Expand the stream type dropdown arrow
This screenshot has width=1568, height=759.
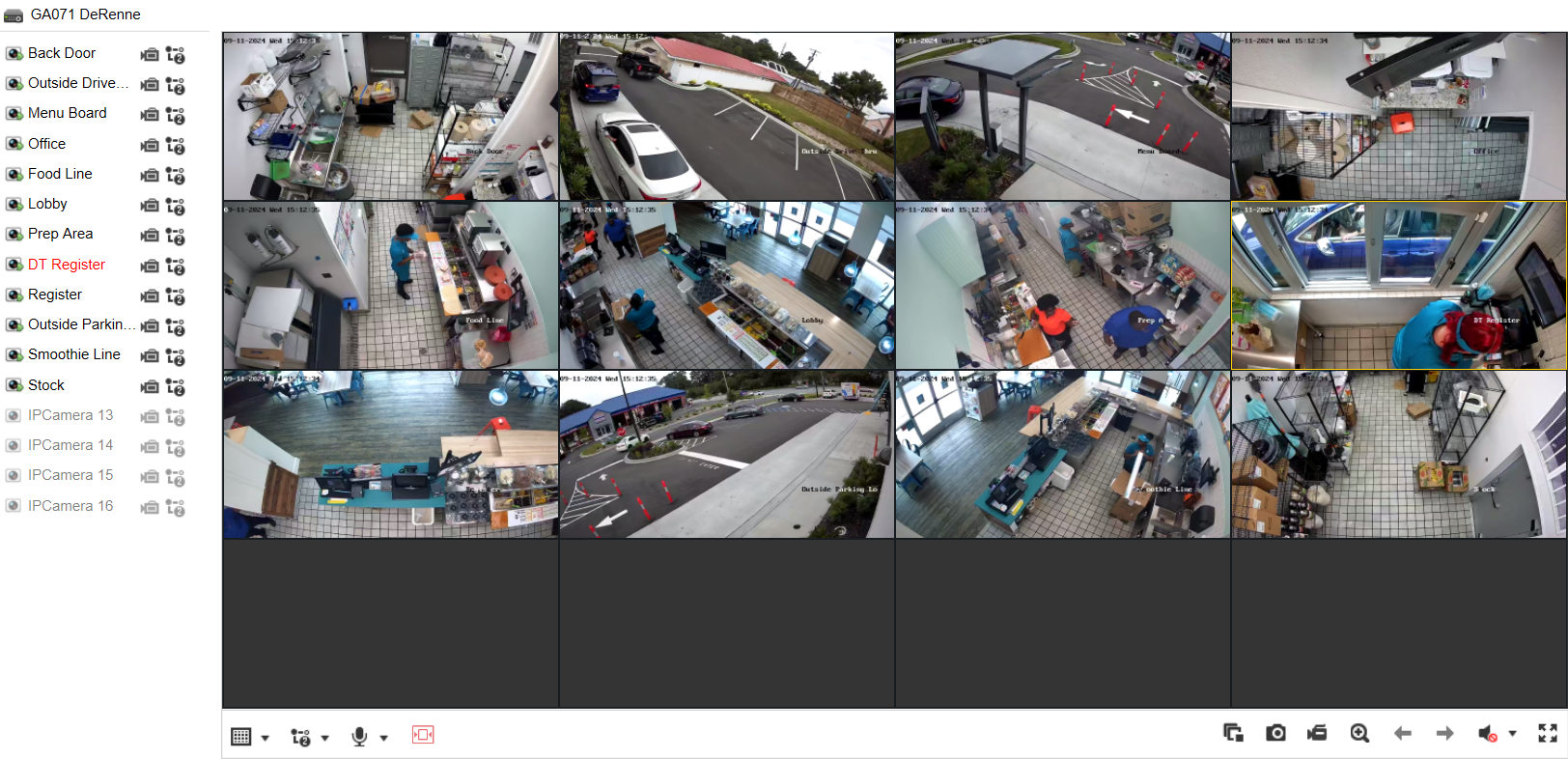[324, 739]
